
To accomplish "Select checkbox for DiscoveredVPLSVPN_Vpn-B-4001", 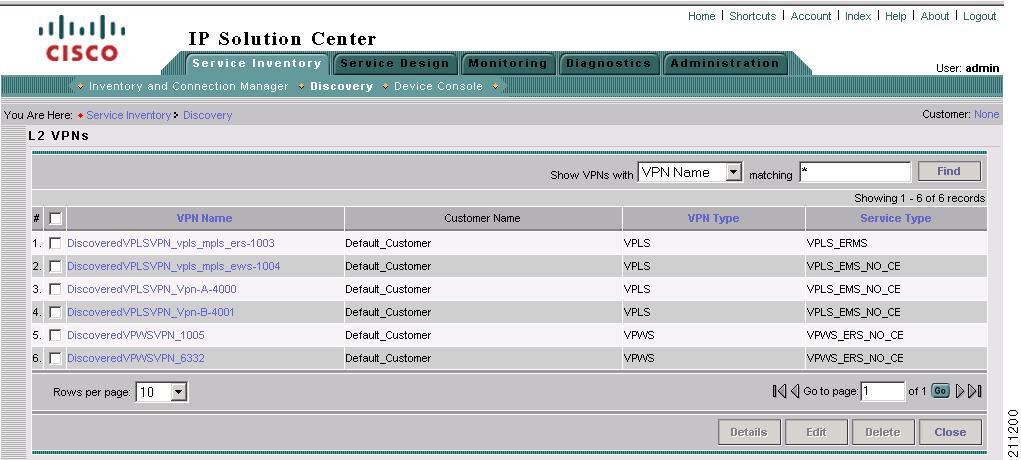I will pyautogui.click(x=55, y=313).
